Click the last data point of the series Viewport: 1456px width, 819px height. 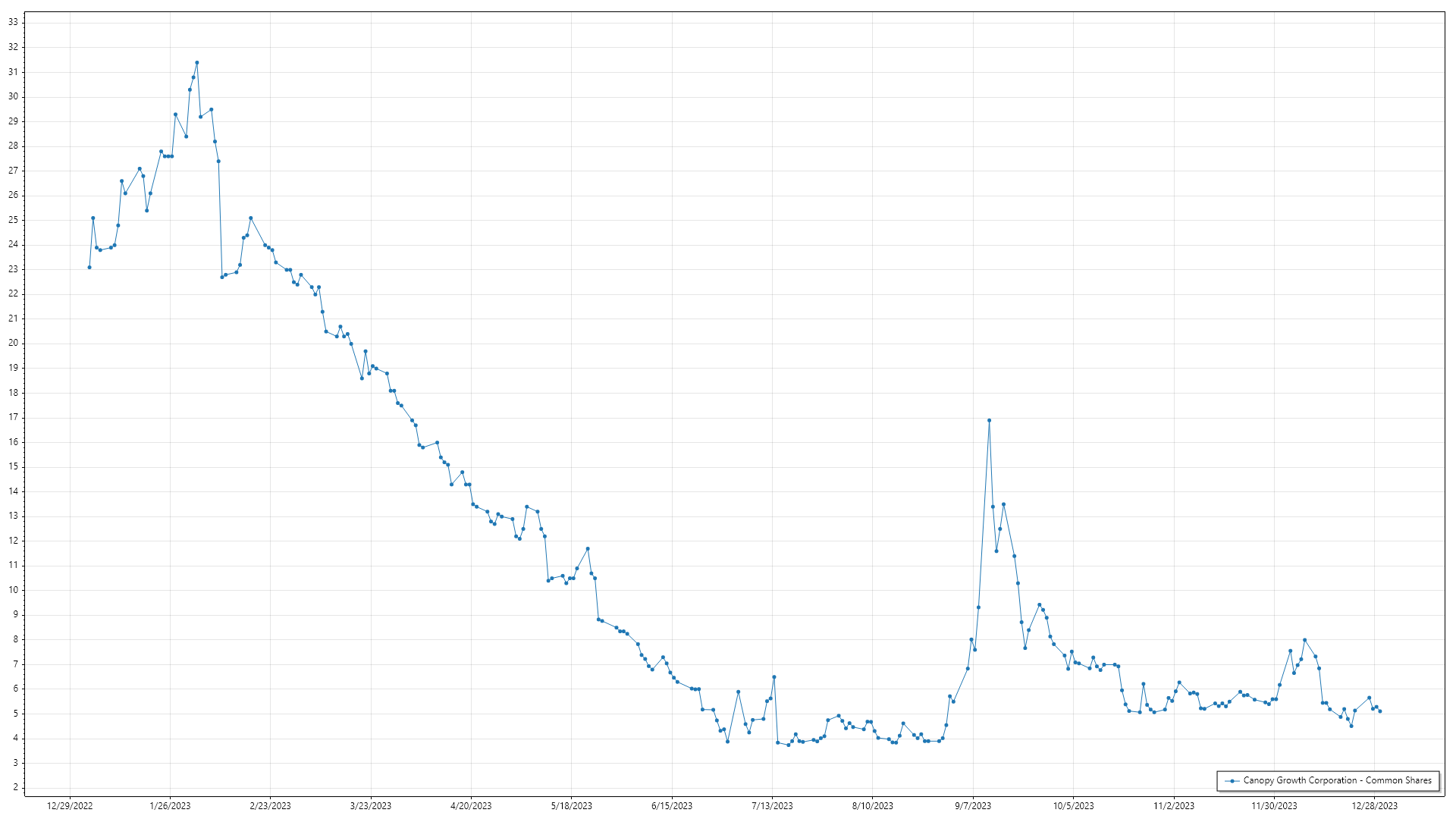tap(1379, 711)
